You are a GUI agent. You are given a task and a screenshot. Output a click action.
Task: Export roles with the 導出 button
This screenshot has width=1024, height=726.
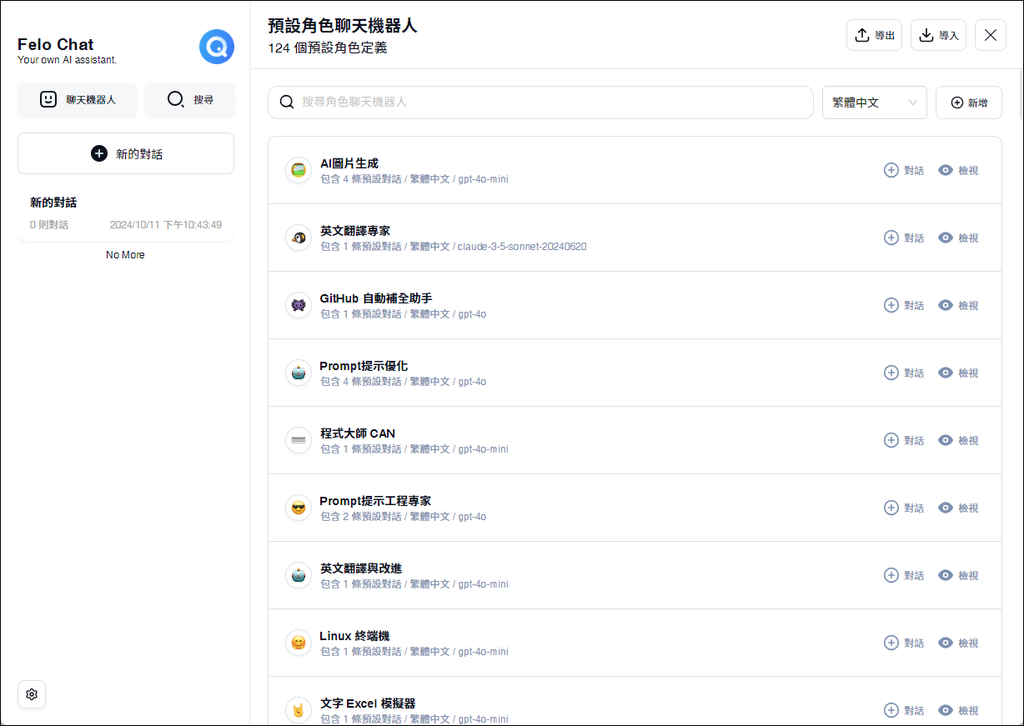click(x=874, y=35)
